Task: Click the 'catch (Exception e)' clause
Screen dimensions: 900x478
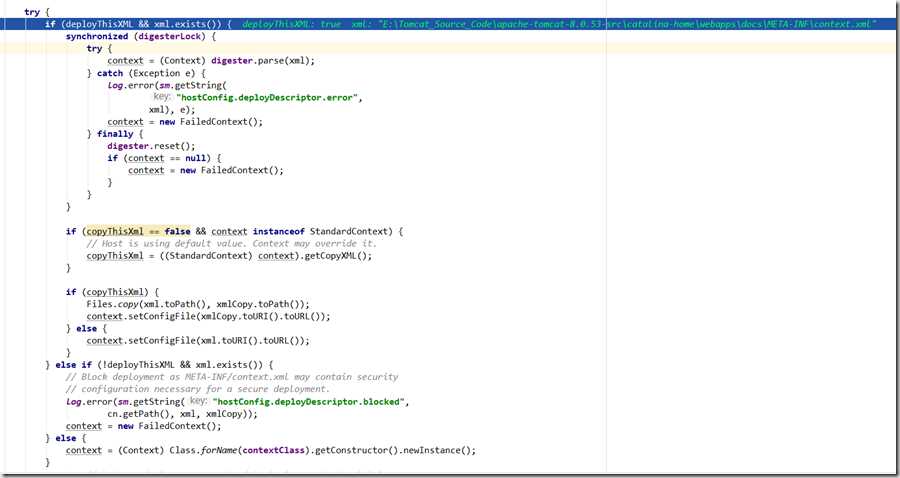Action: pyautogui.click(x=152, y=73)
